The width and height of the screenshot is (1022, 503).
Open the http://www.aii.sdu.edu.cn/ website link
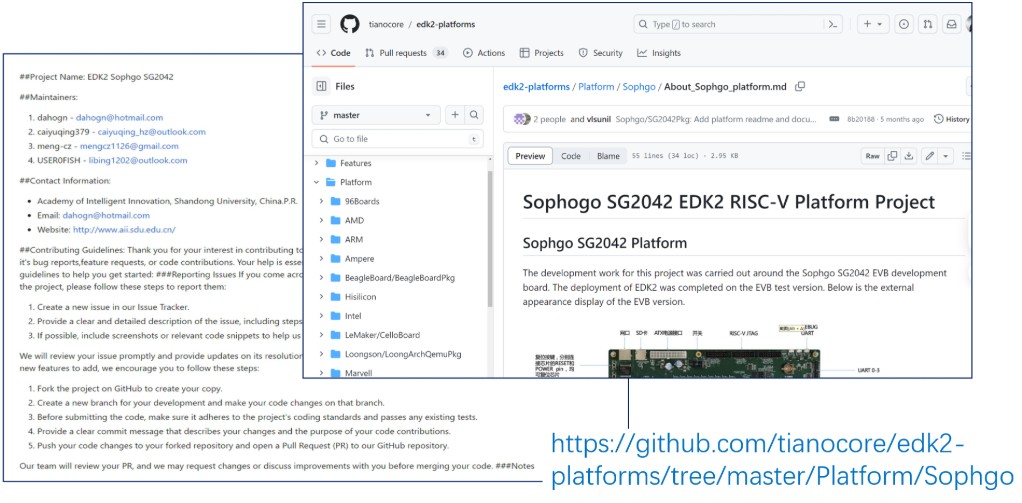124,230
